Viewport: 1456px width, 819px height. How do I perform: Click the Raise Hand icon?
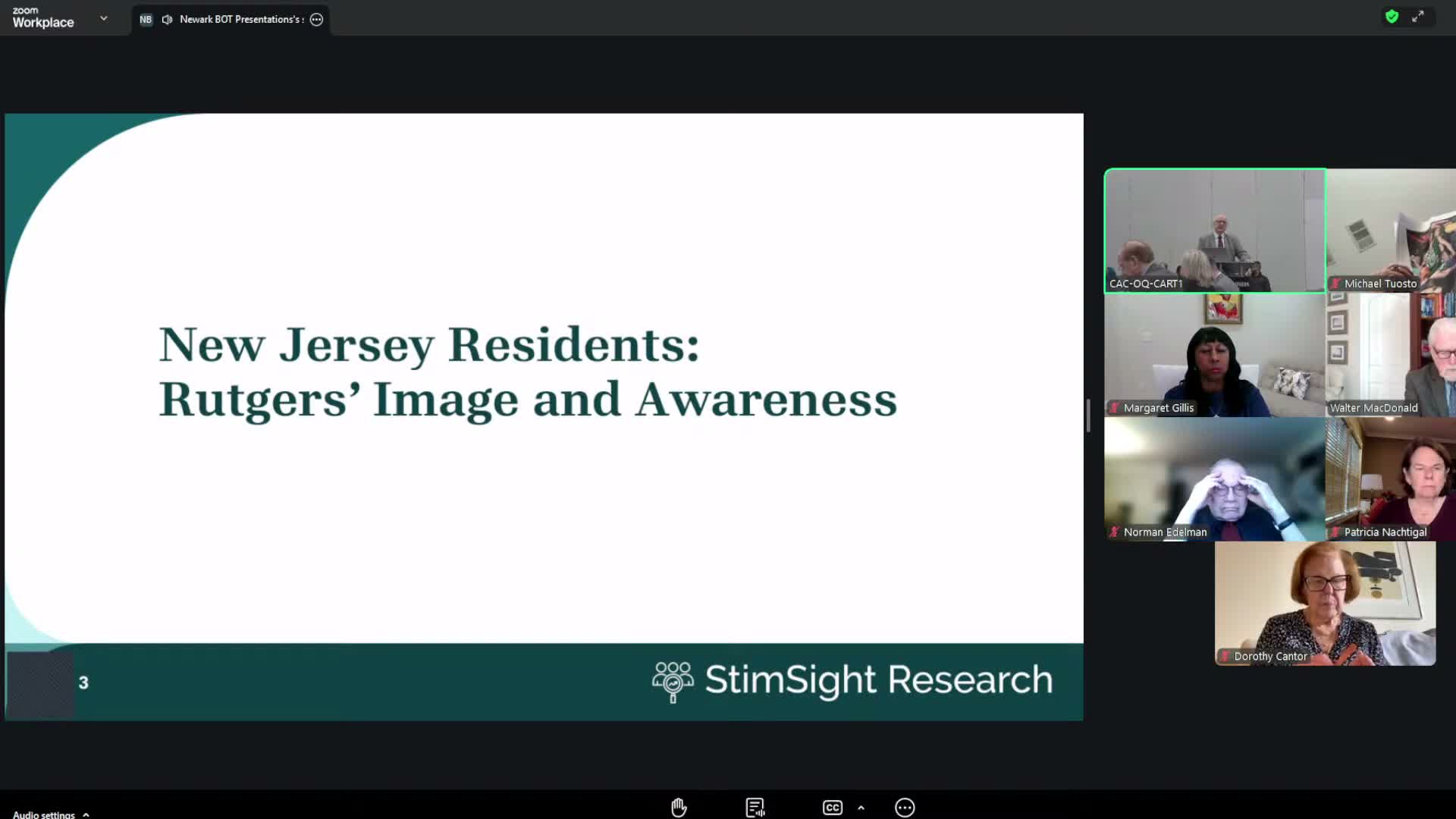tap(678, 807)
